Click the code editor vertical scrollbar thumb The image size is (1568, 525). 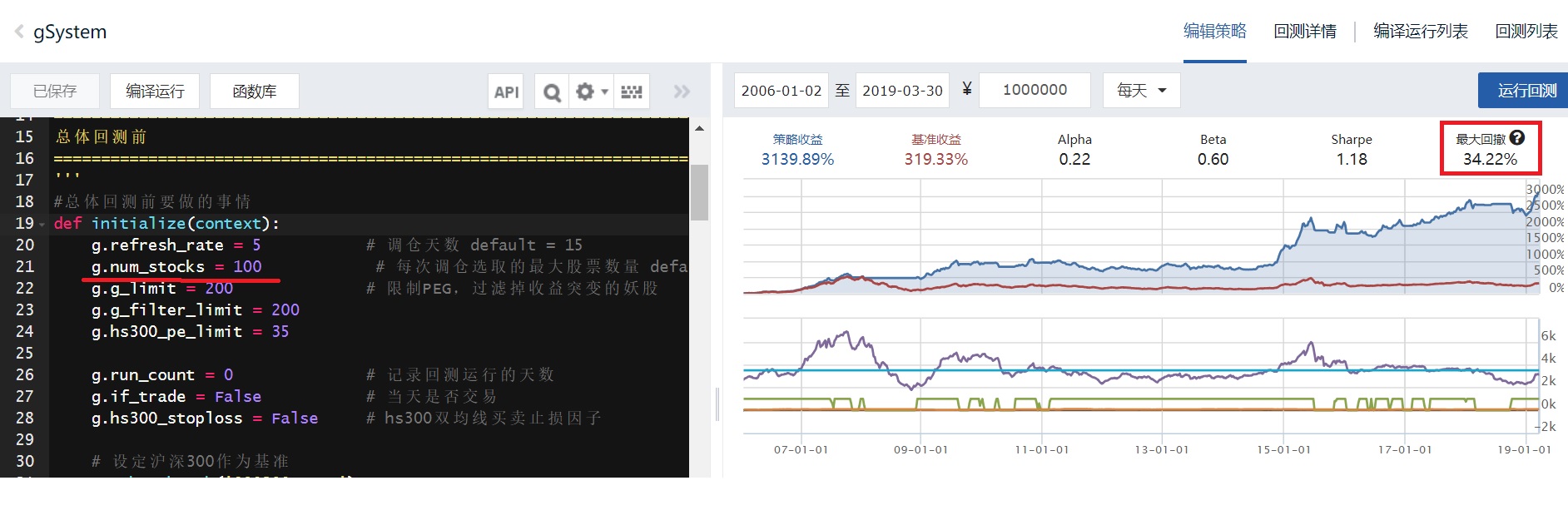coord(699,191)
